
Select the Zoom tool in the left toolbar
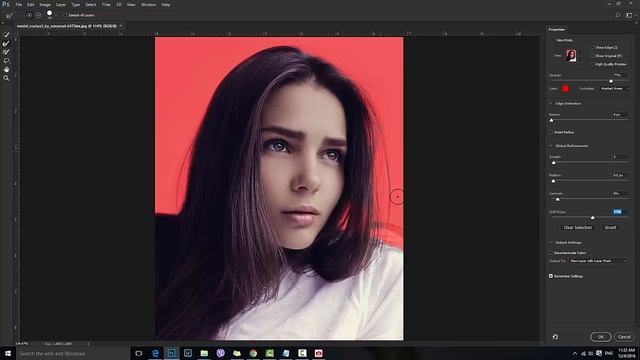click(7, 78)
